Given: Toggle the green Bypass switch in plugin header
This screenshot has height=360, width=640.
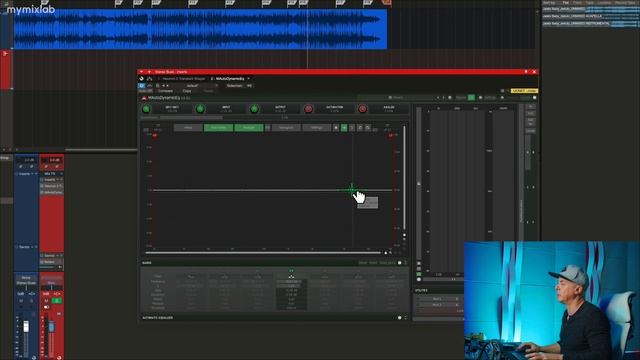Looking at the screenshot, I should (x=471, y=98).
